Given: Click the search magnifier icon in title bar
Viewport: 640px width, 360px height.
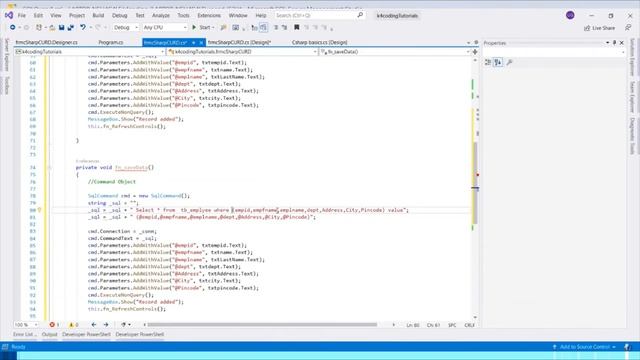Looking at the screenshot, I should click(360, 15).
